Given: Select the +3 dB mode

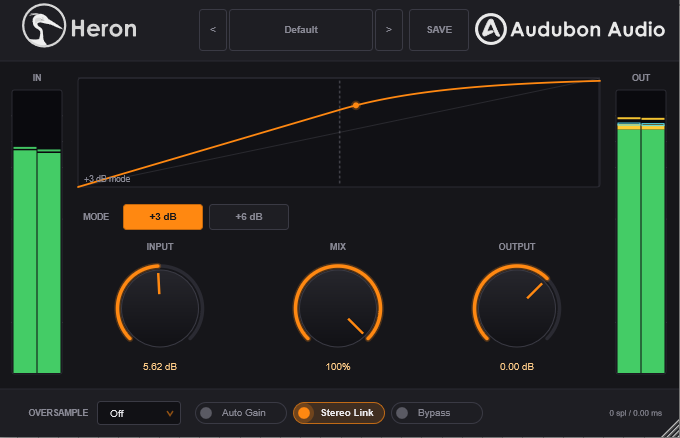Looking at the screenshot, I should (x=163, y=217).
